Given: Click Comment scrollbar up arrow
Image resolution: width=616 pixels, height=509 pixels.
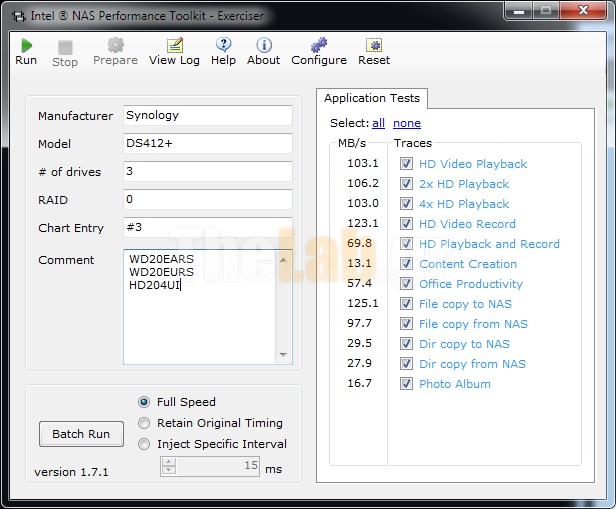Looking at the screenshot, I should click(x=283, y=260).
